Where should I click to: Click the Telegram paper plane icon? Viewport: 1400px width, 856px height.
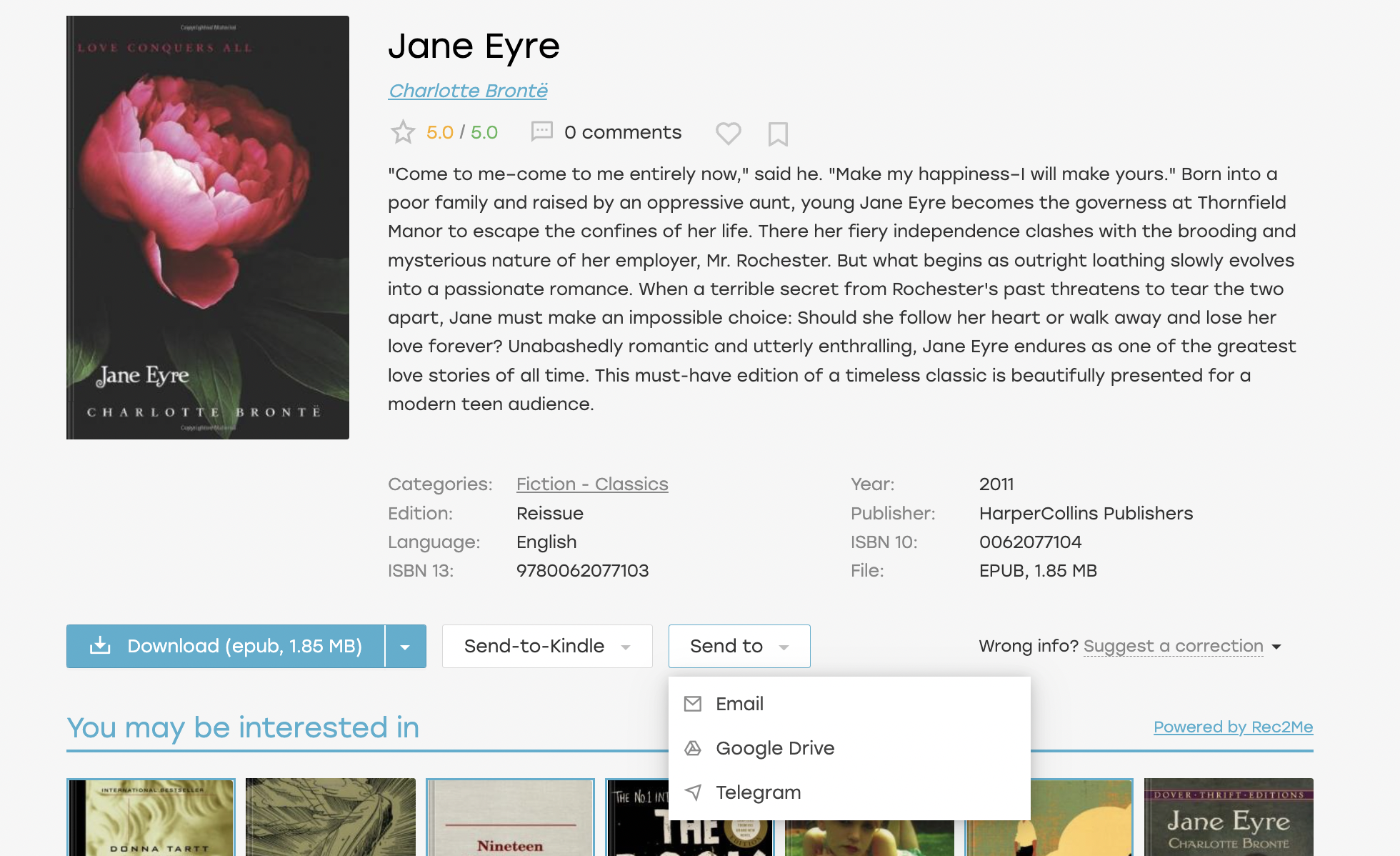693,792
